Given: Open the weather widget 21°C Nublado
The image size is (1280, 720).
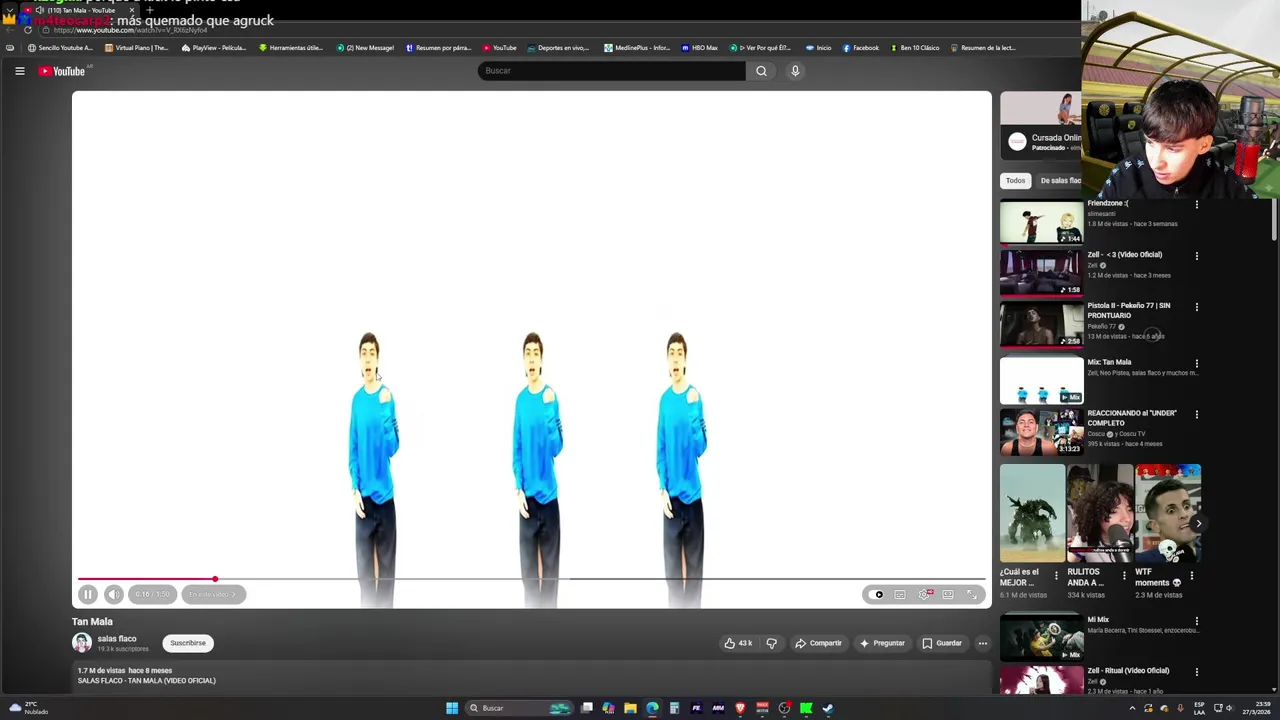Looking at the screenshot, I should (x=28, y=708).
